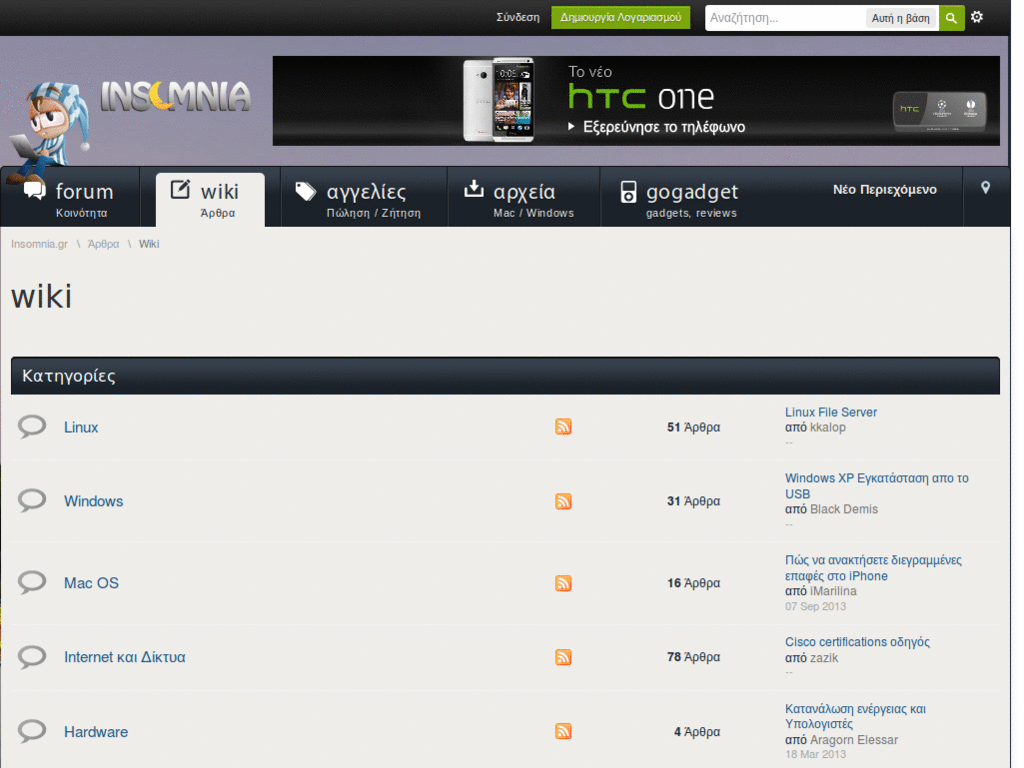Viewport: 1024px width, 768px height.
Task: Open the Linux File Server article
Action: coord(831,412)
